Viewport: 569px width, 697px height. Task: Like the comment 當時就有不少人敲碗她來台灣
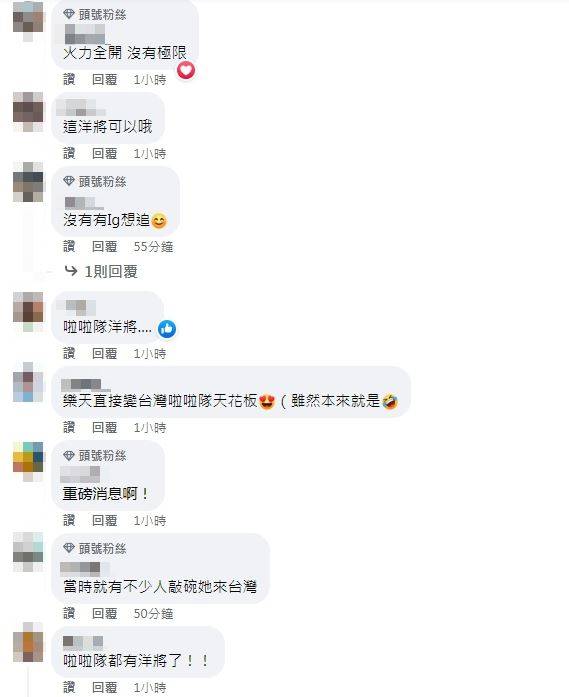[69, 614]
